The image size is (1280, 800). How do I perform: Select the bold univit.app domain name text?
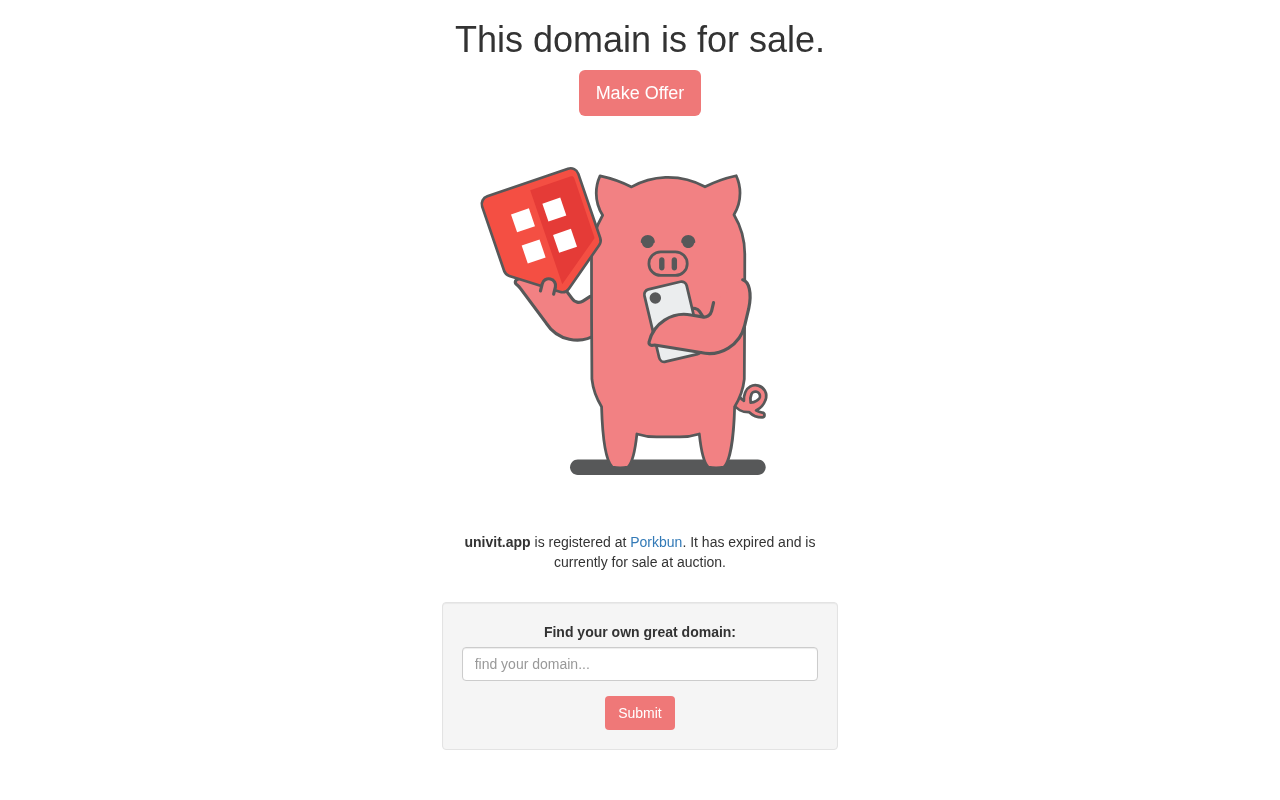[497, 542]
